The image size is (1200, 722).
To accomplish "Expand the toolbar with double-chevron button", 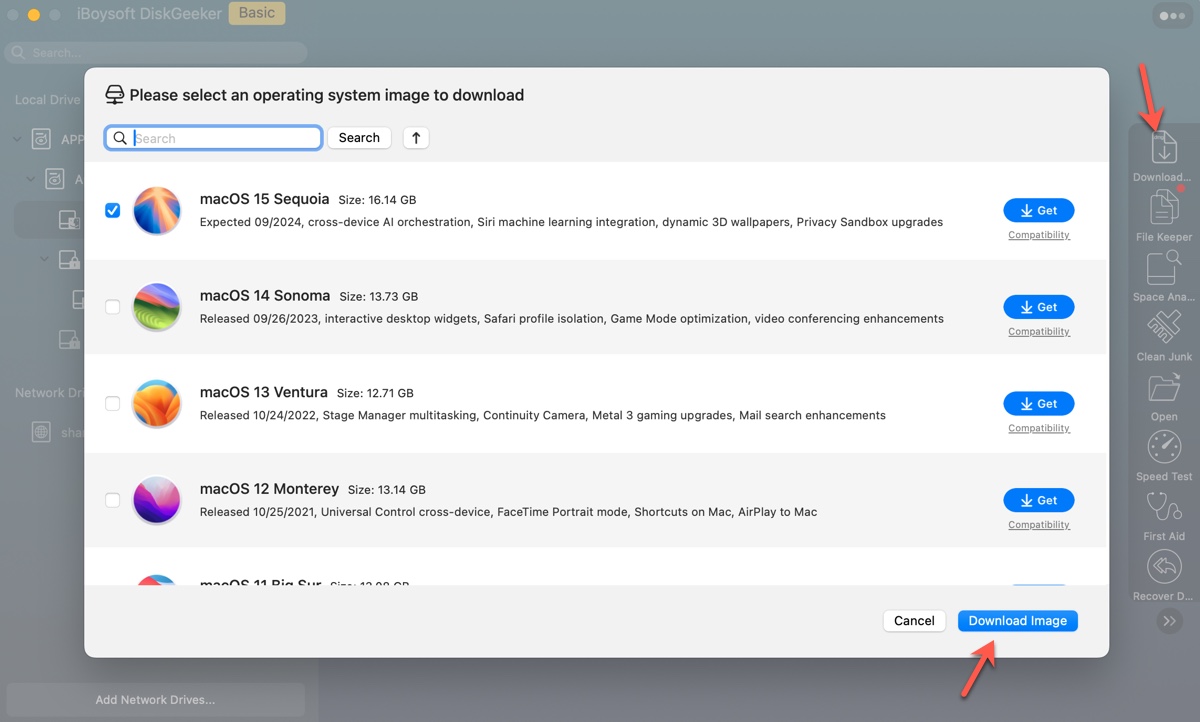I will (1169, 621).
